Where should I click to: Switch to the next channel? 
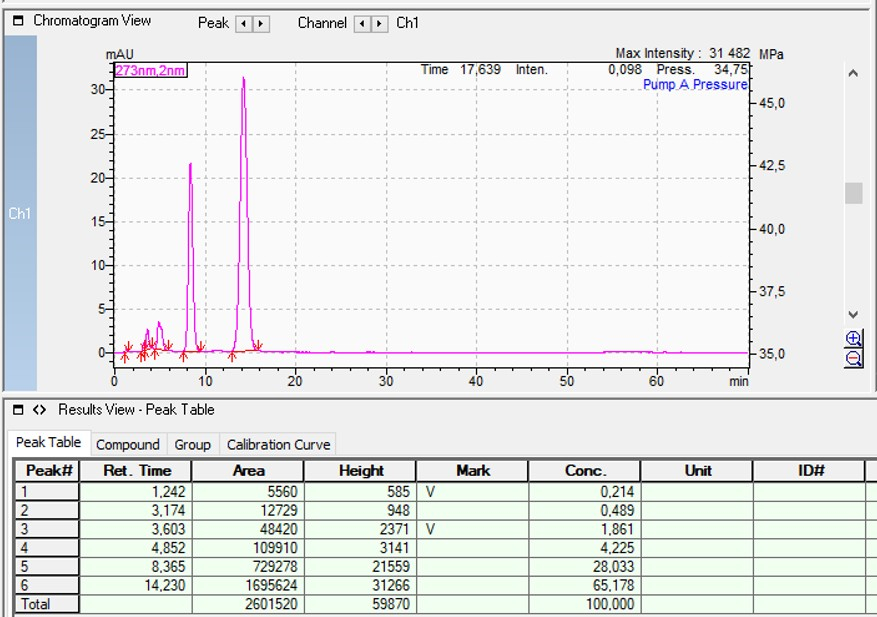(380, 23)
